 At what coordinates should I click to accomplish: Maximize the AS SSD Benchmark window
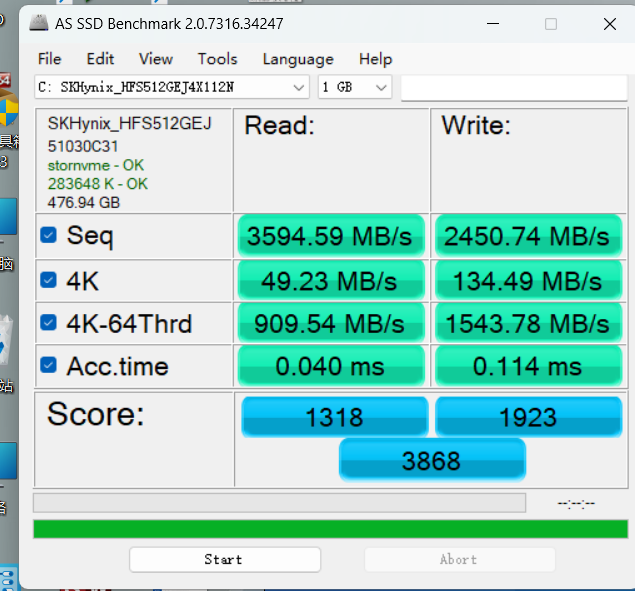click(551, 24)
